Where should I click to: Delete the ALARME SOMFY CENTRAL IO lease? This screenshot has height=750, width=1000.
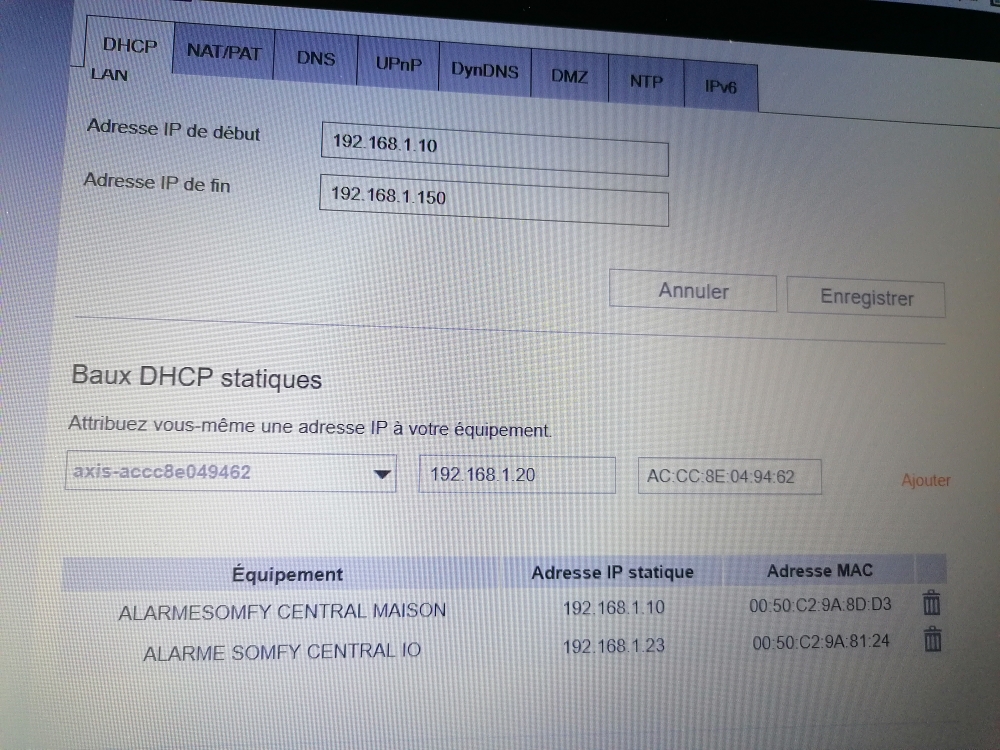click(x=932, y=639)
